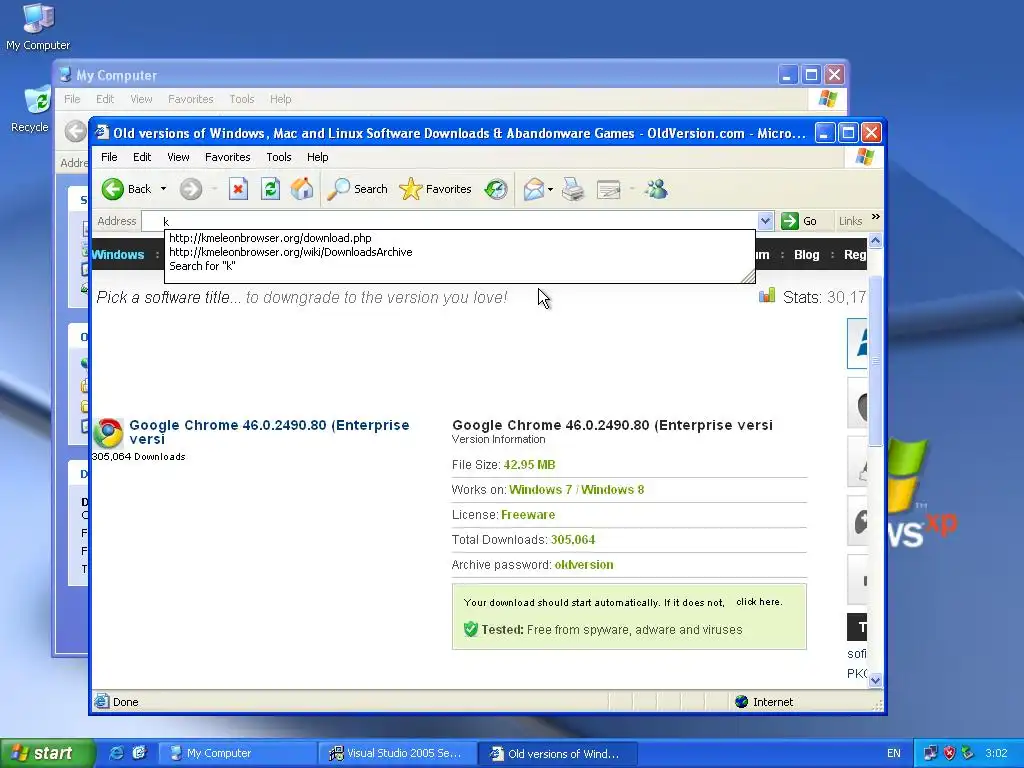Click the page icon beside Done in status bar
This screenshot has height=768, width=1024.
pyautogui.click(x=101, y=702)
